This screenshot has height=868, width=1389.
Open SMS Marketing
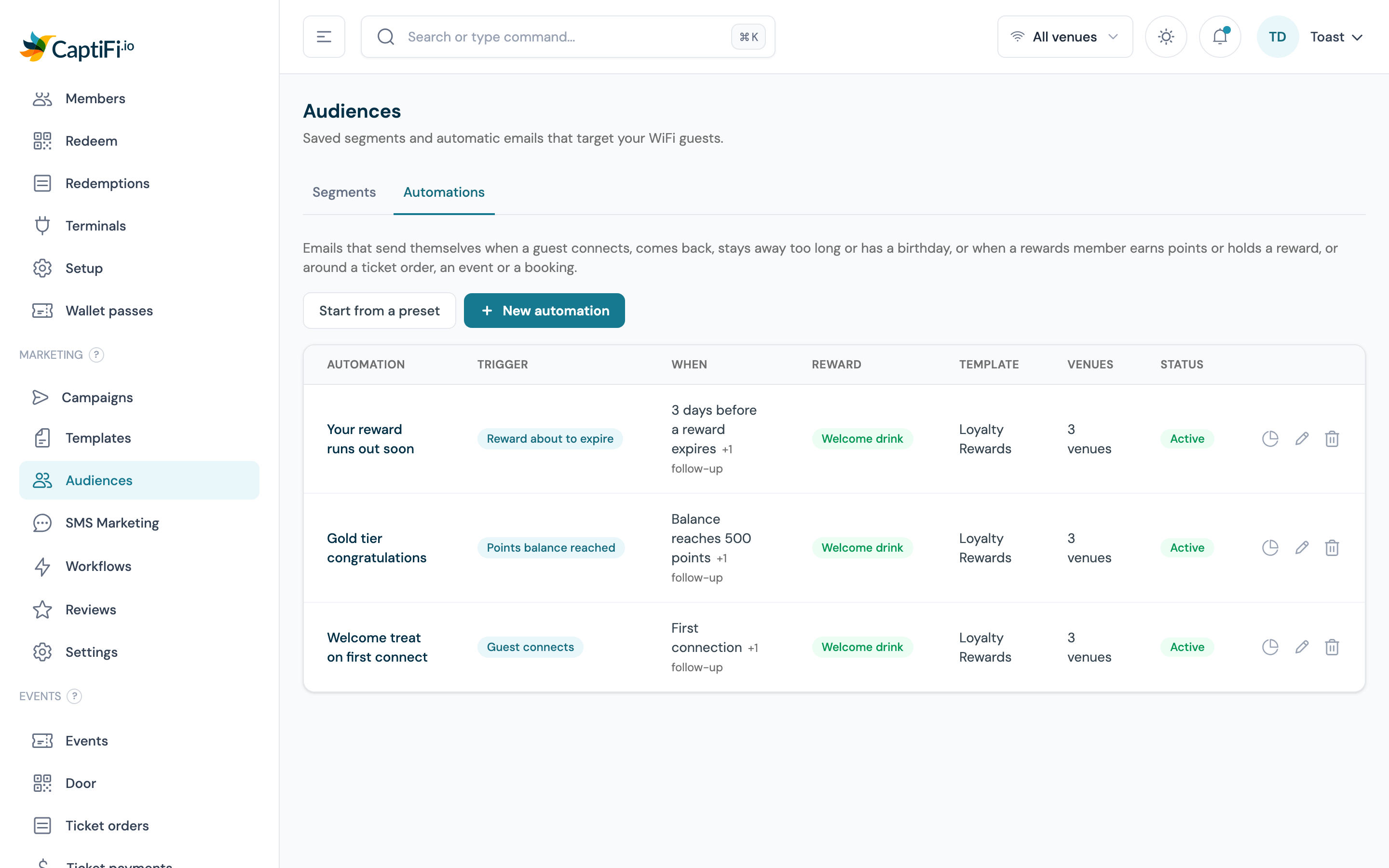(139, 523)
